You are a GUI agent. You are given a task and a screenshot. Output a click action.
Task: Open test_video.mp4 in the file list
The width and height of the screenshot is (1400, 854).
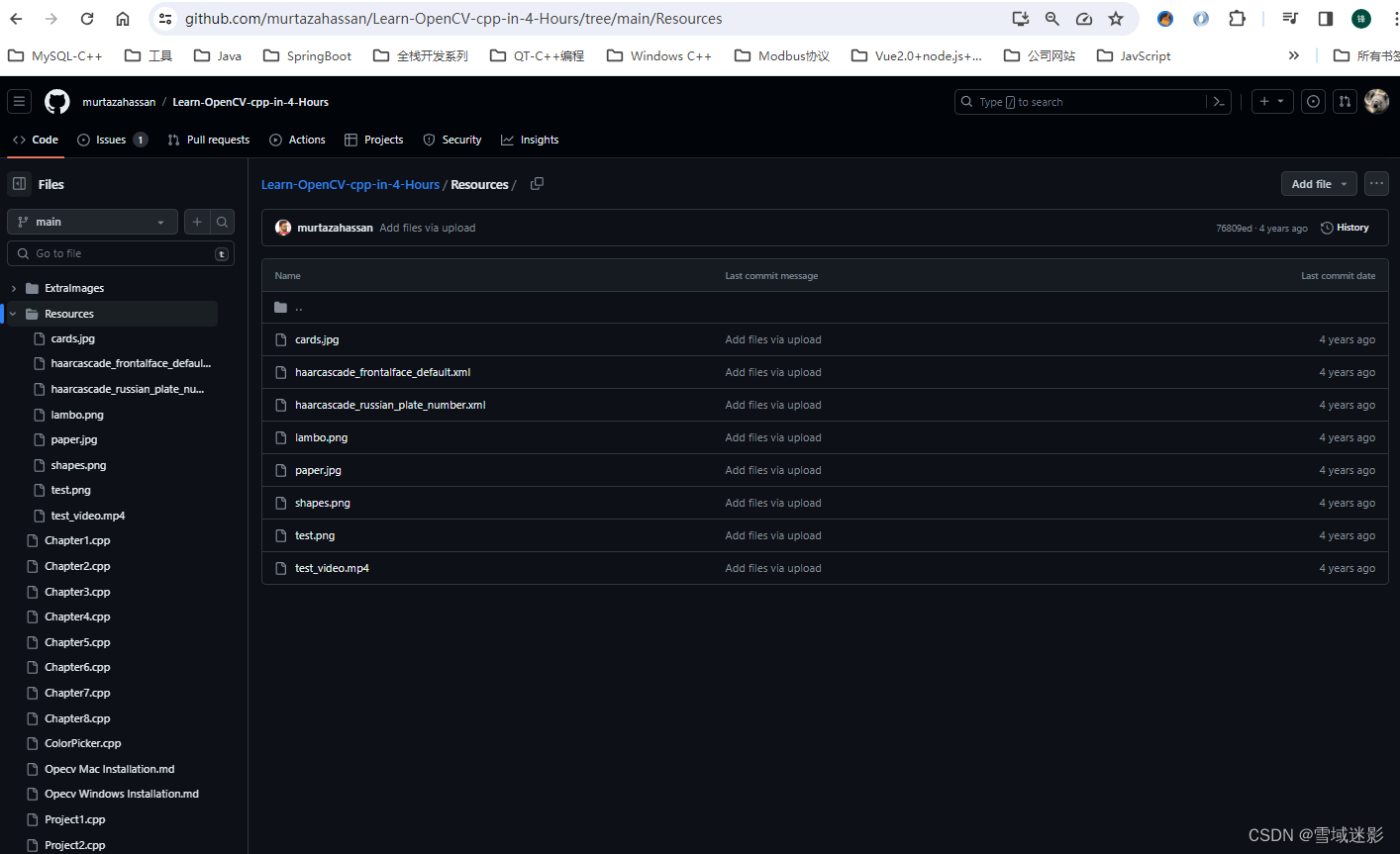click(332, 568)
